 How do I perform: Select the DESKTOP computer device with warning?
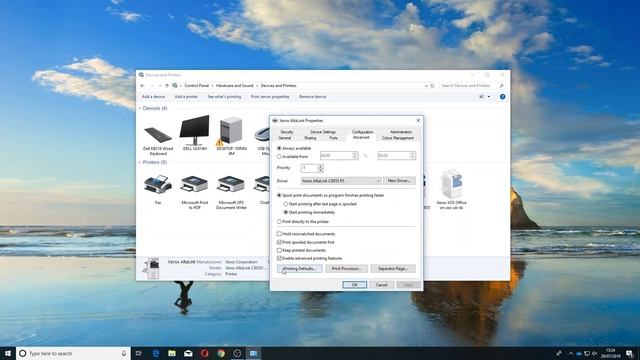[x=231, y=131]
